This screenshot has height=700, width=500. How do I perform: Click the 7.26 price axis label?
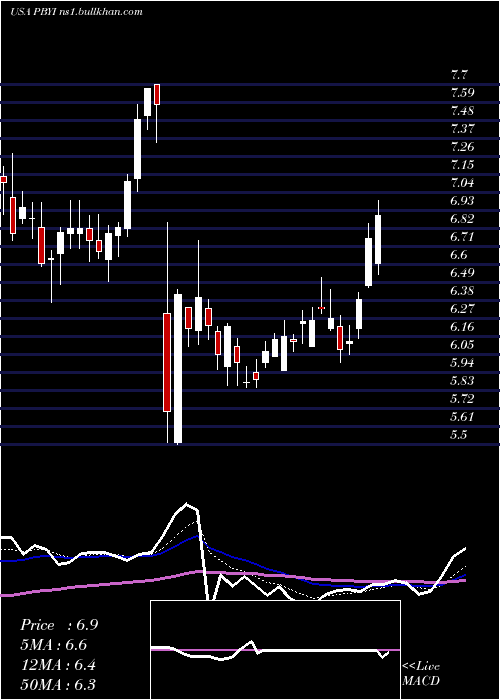coord(462,147)
